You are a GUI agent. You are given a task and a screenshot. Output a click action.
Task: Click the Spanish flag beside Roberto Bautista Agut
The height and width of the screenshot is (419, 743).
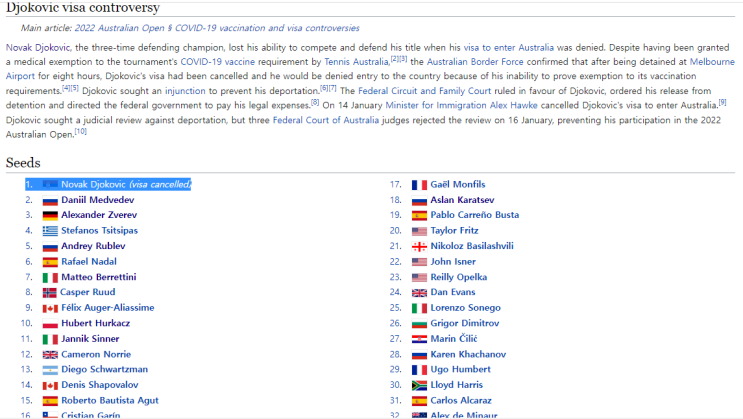(50, 401)
